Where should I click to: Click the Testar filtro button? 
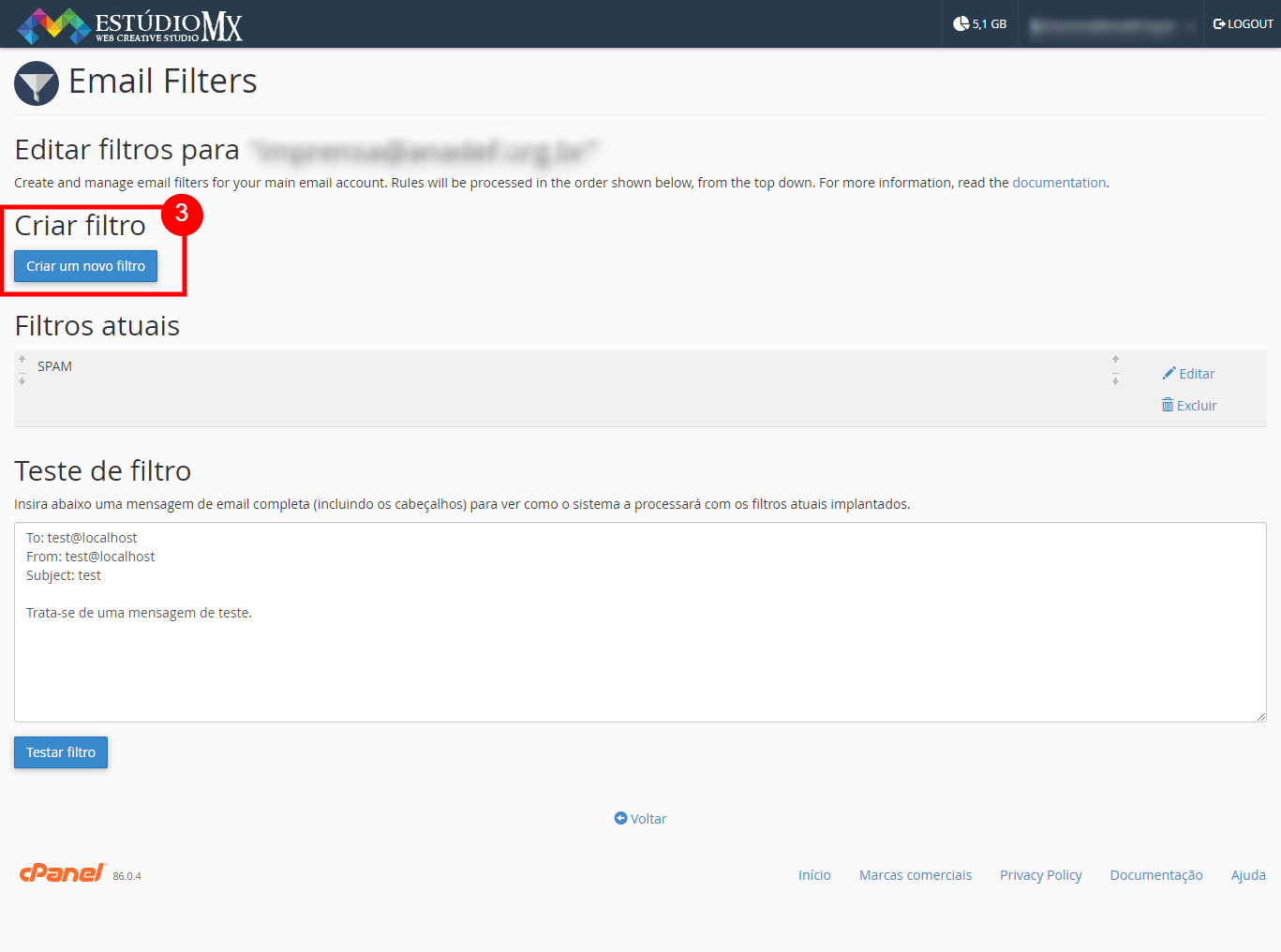[60, 751]
